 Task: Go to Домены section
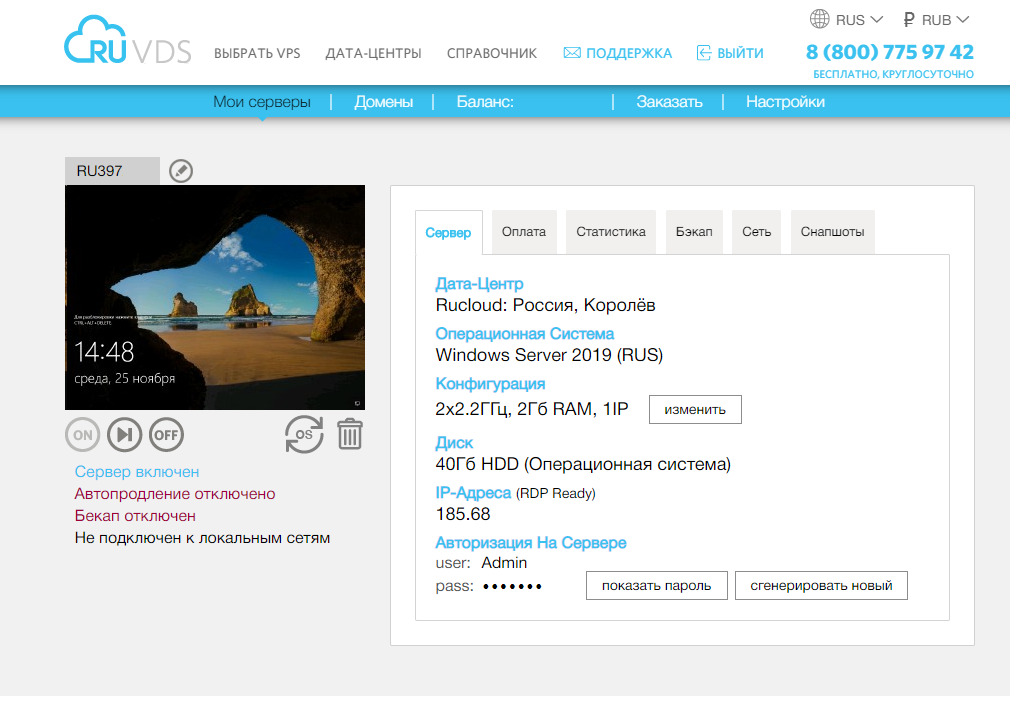383,102
